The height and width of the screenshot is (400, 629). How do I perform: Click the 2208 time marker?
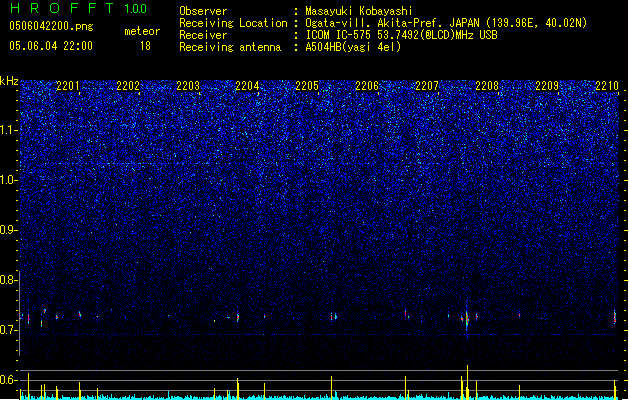point(487,86)
